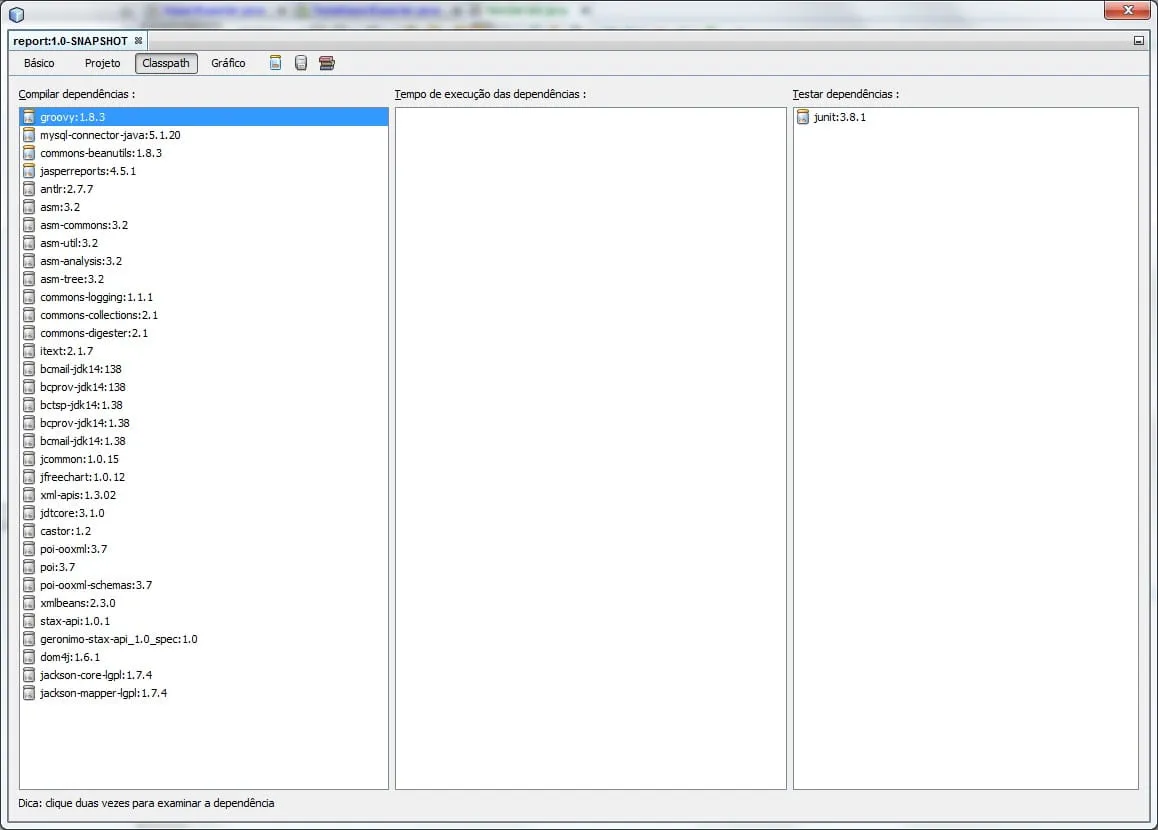Click the stacked books icon in the toolbar
Image resolution: width=1158 pixels, height=830 pixels.
point(327,63)
